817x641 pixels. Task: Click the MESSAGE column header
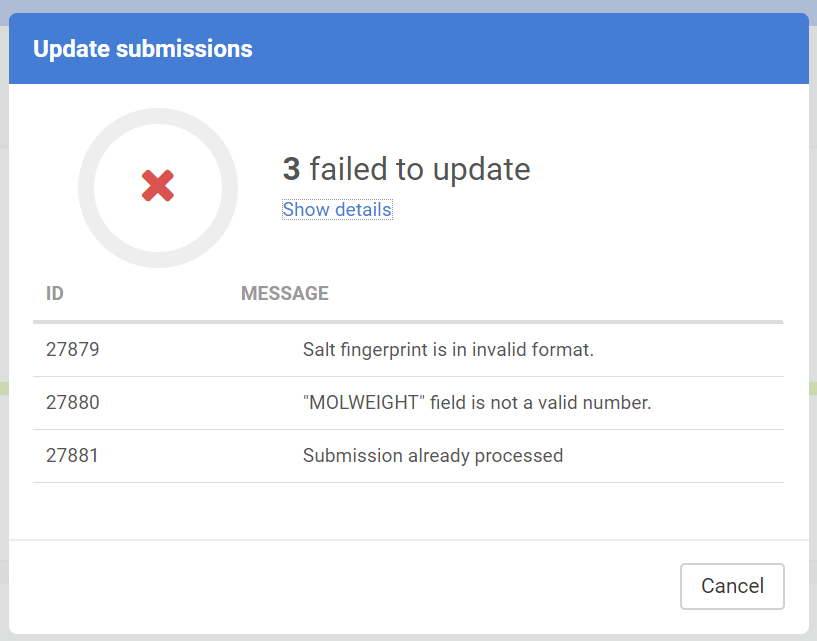point(285,294)
